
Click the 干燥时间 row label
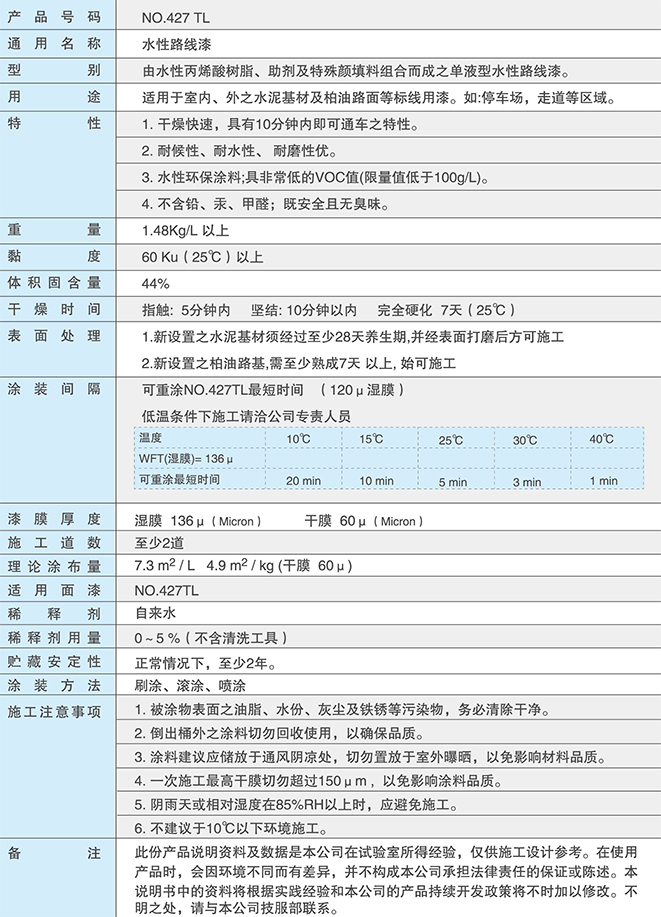pyautogui.click(x=54, y=309)
